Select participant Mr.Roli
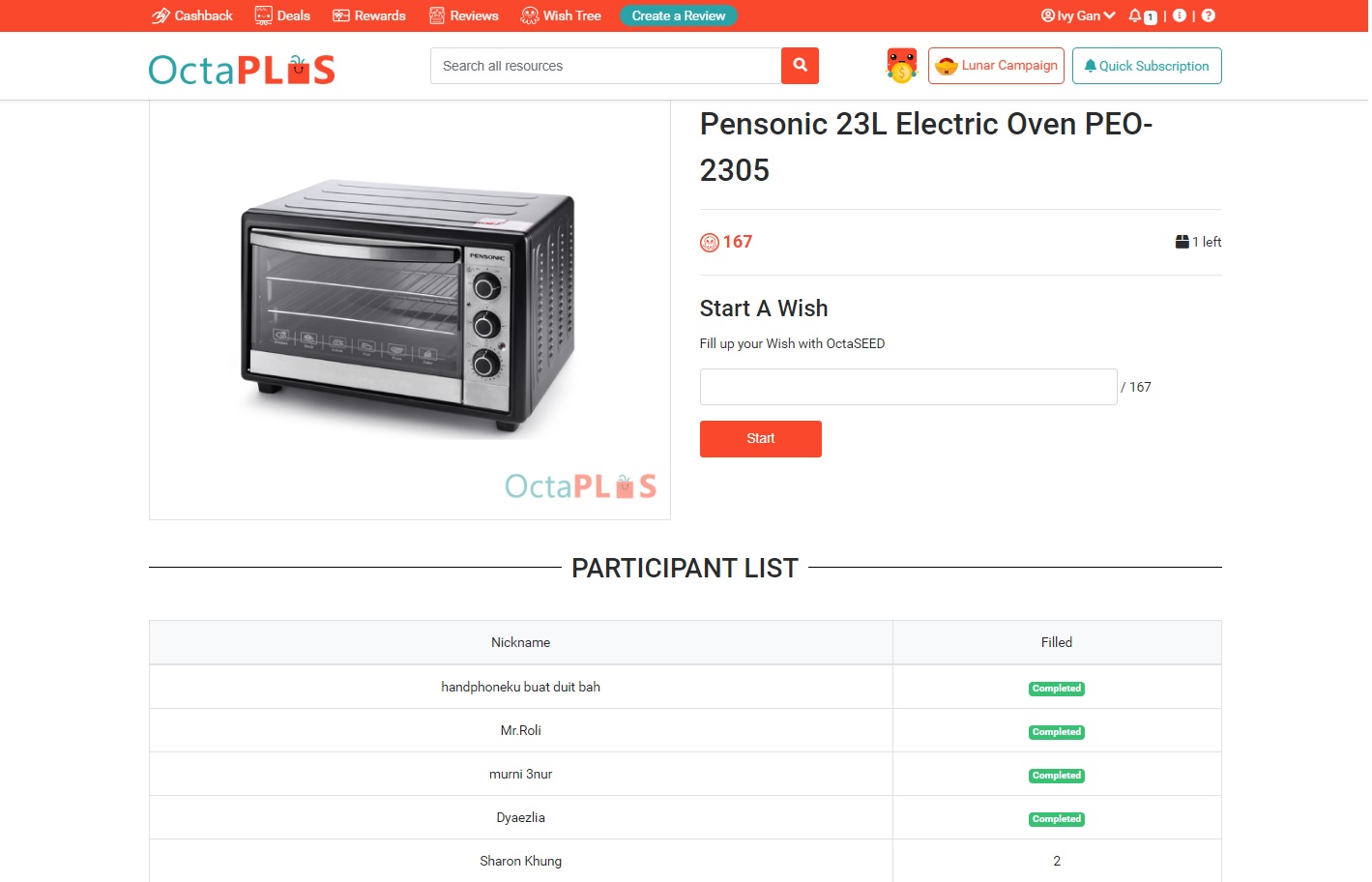 521,730
